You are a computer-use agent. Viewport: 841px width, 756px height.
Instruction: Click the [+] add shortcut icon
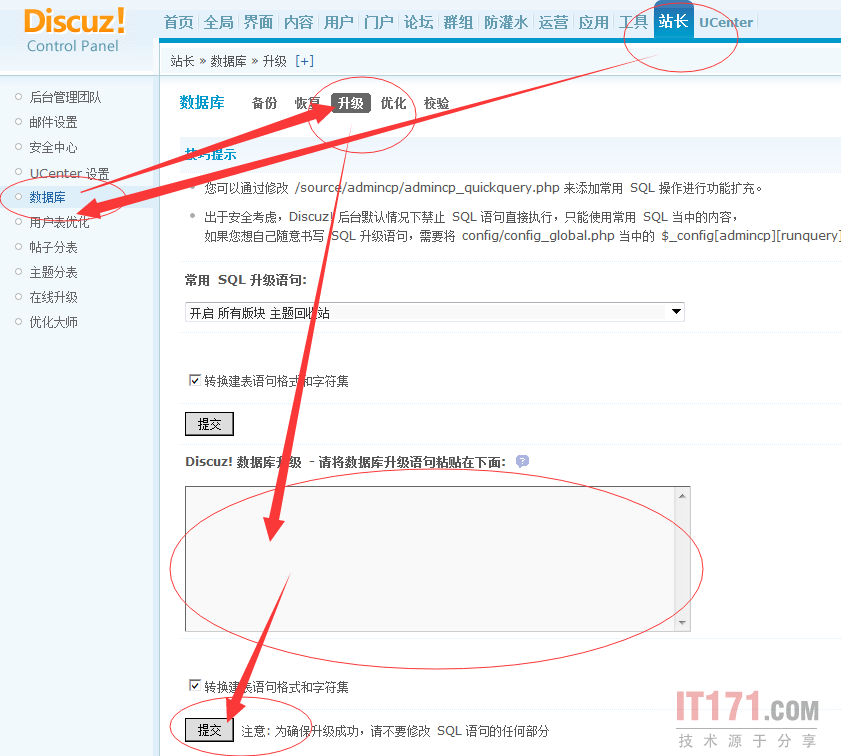tap(304, 61)
